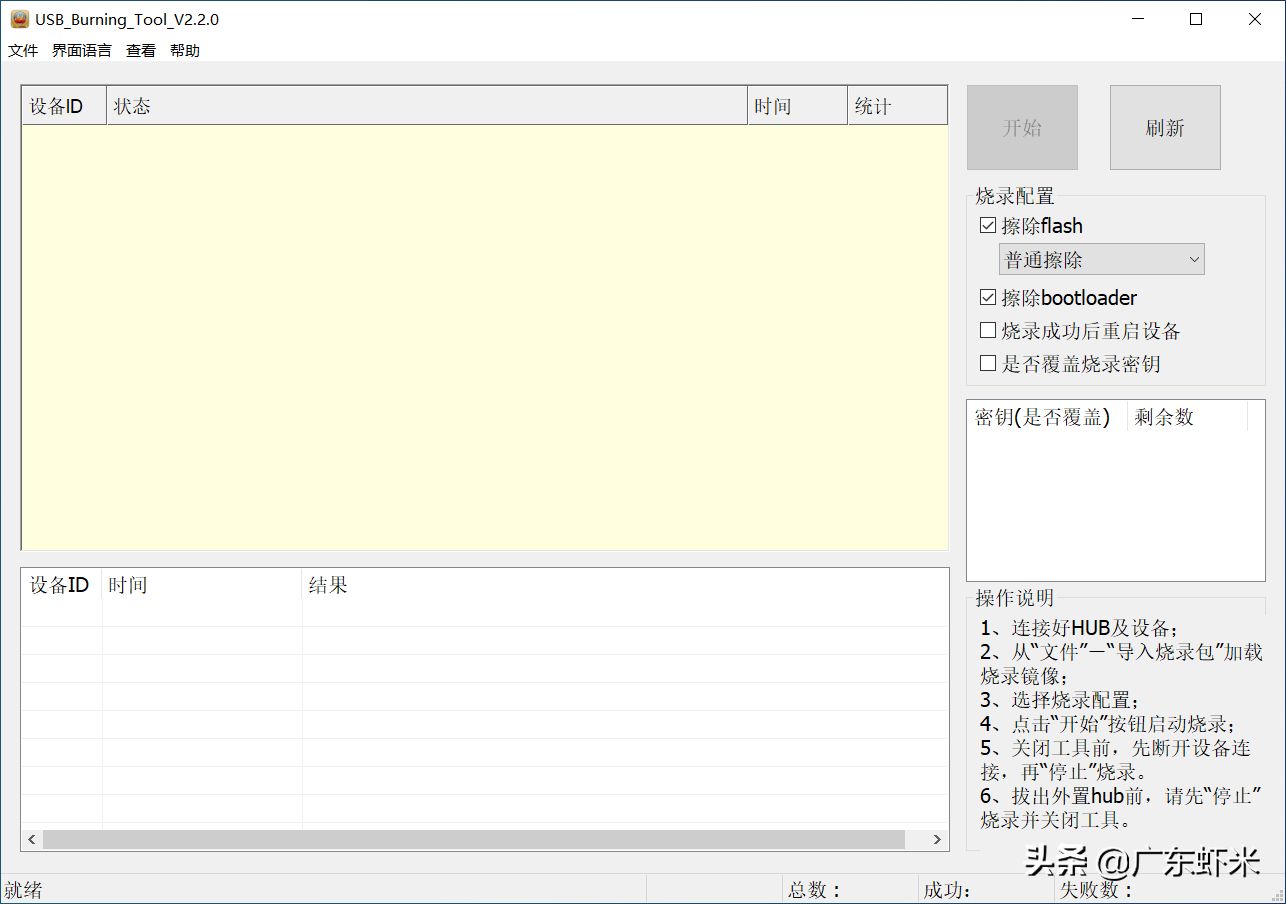Enable 烧录成功后重启设备 checkbox
Viewport: 1286px width, 904px height.
pyautogui.click(x=988, y=330)
